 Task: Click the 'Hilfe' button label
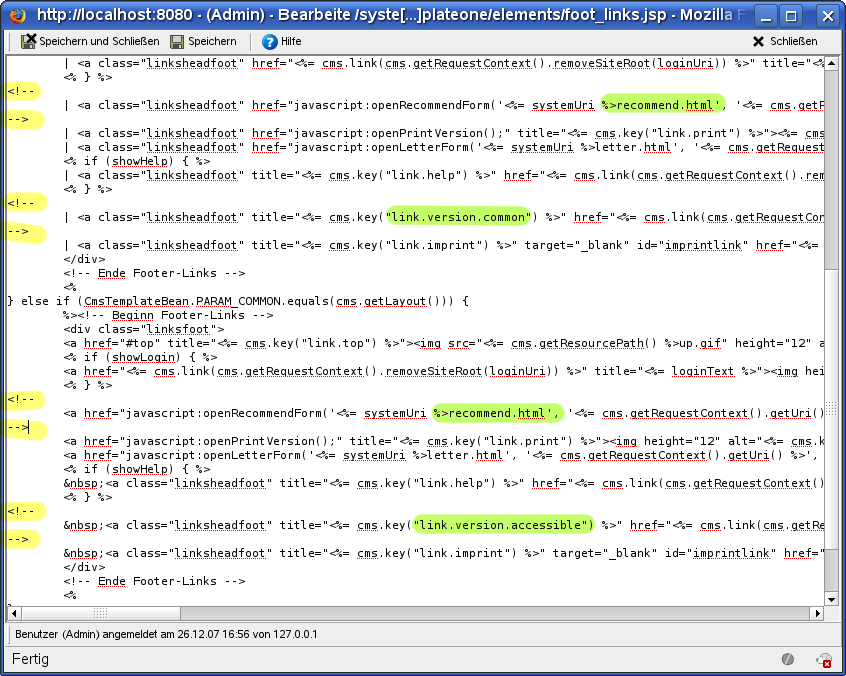pyautogui.click(x=291, y=42)
